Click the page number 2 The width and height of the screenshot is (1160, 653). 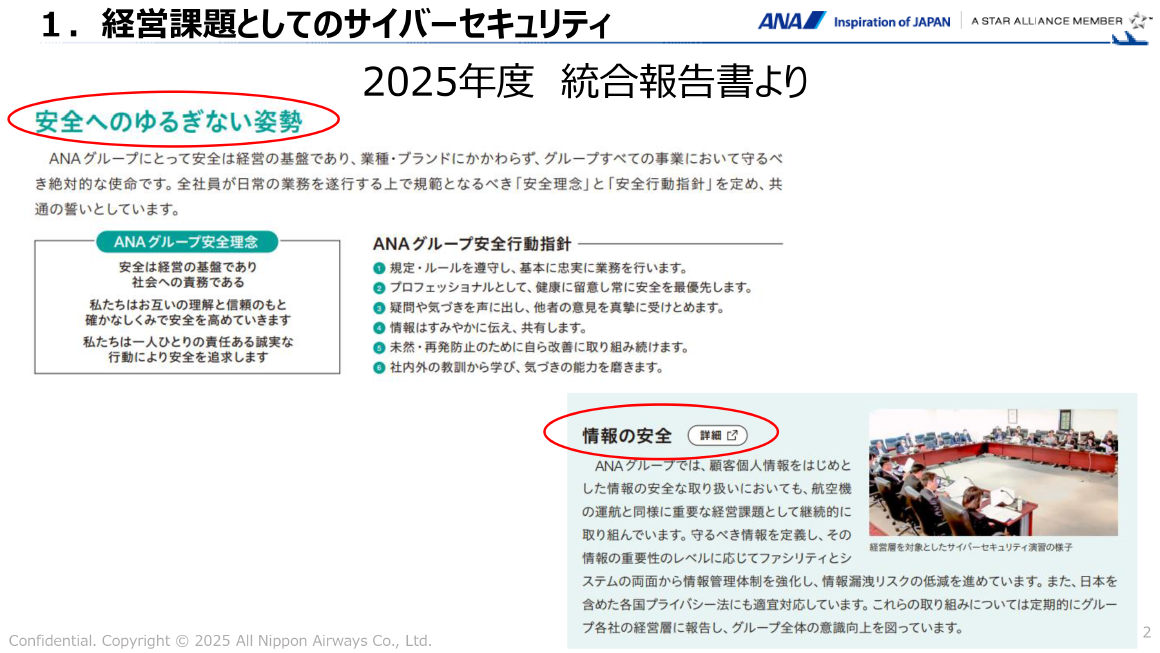(1147, 630)
